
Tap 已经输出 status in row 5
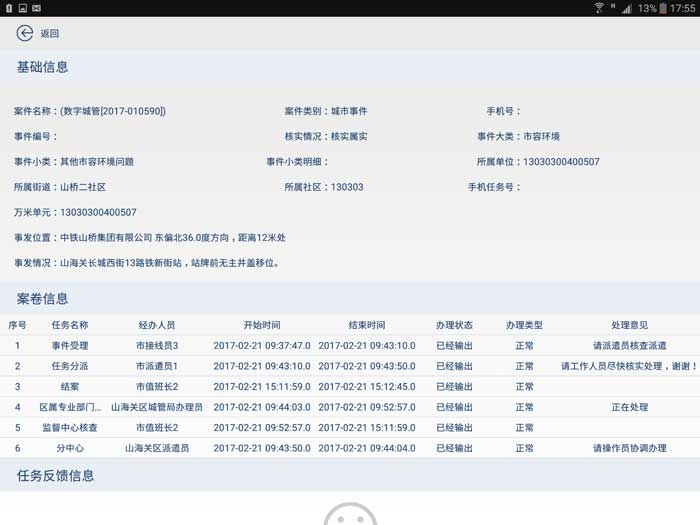coord(454,428)
